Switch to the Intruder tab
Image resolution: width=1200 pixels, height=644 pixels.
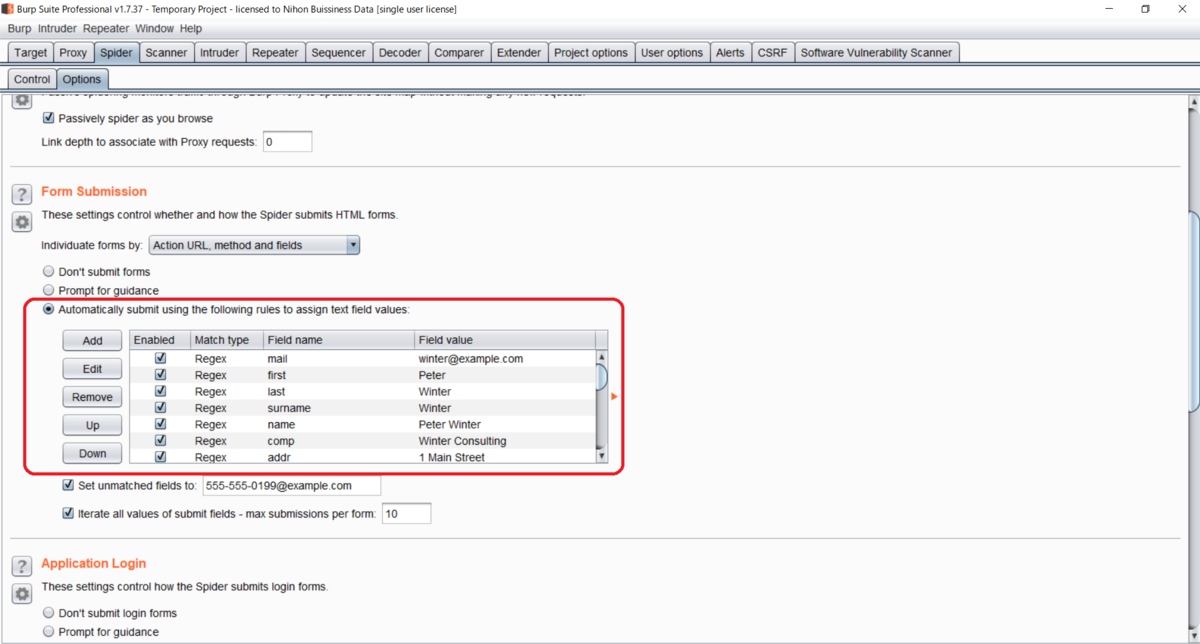tap(219, 53)
